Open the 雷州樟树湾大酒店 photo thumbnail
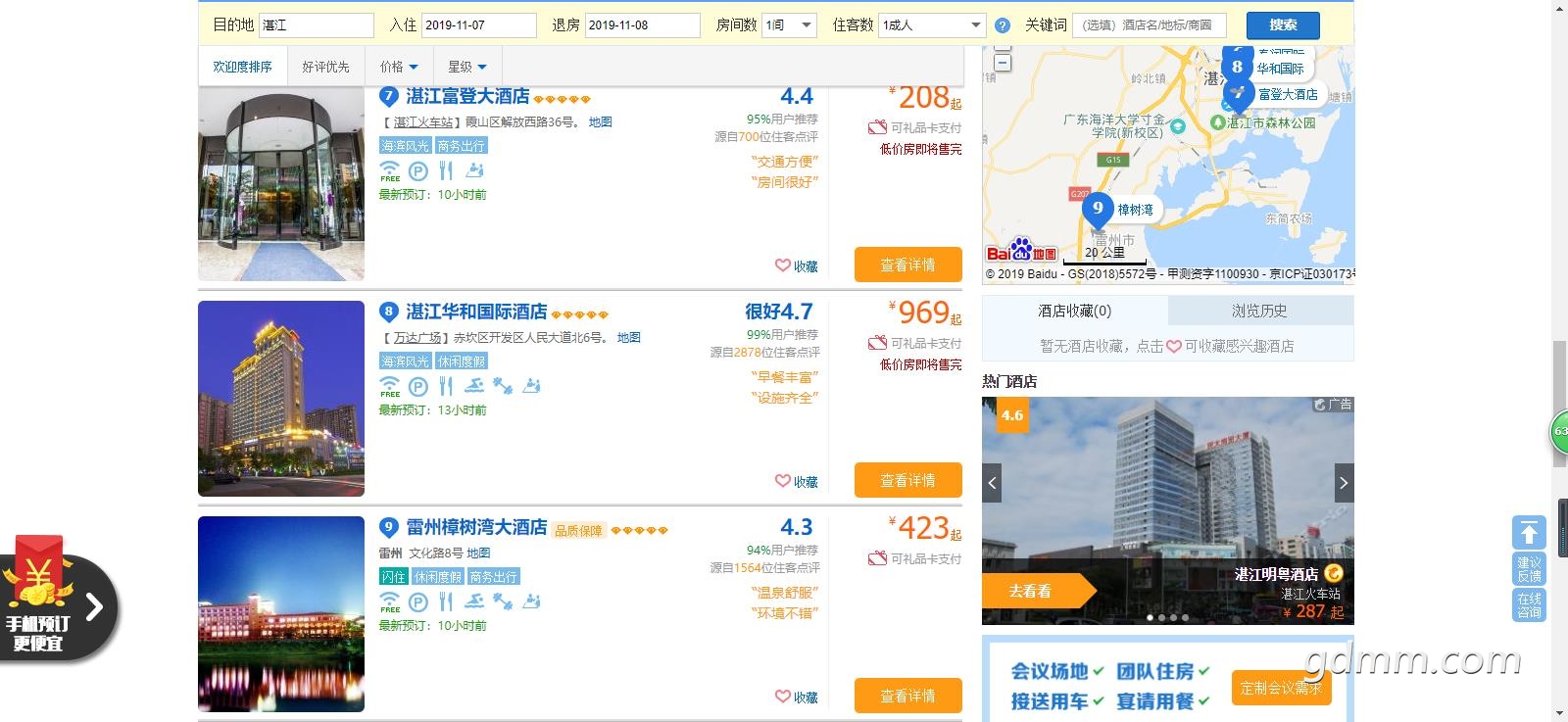Viewport: 1568px width, 722px height. 281,614
